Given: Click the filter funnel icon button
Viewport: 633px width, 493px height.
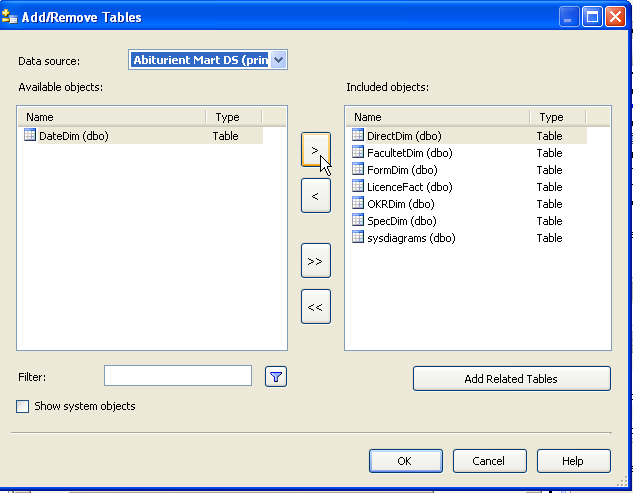Looking at the screenshot, I should 276,376.
